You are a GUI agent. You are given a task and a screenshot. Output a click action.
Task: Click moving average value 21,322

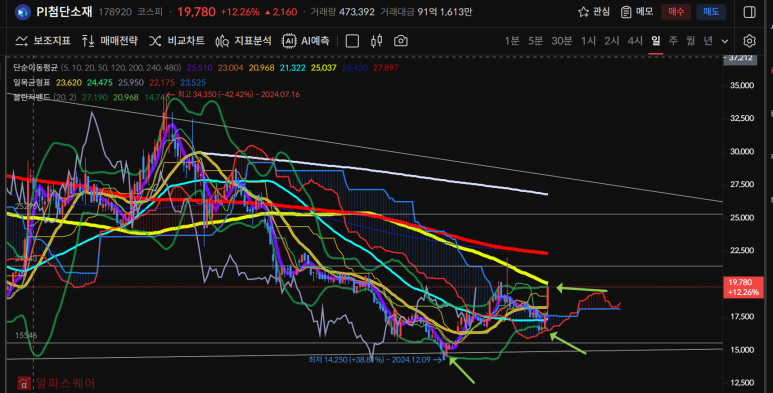pyautogui.click(x=292, y=68)
